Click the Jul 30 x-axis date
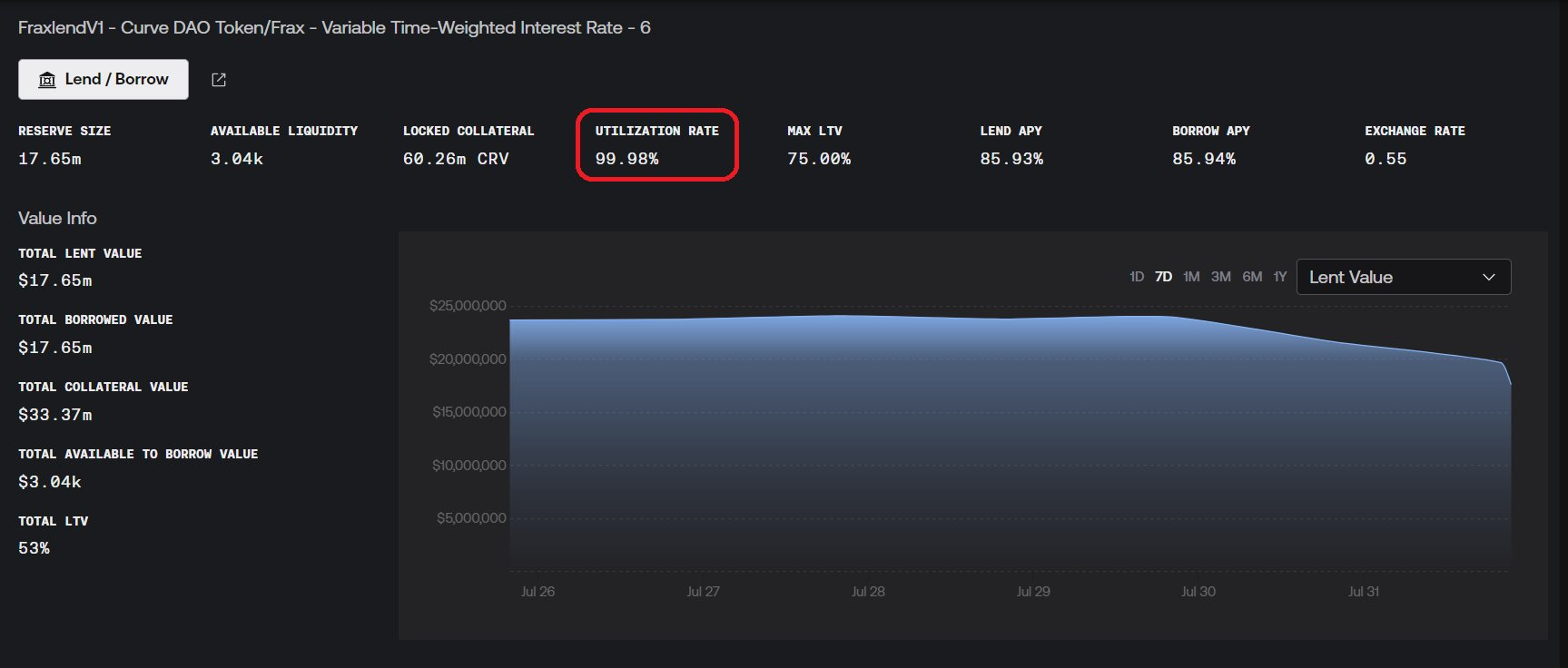This screenshot has width=1568, height=668. [x=1198, y=592]
